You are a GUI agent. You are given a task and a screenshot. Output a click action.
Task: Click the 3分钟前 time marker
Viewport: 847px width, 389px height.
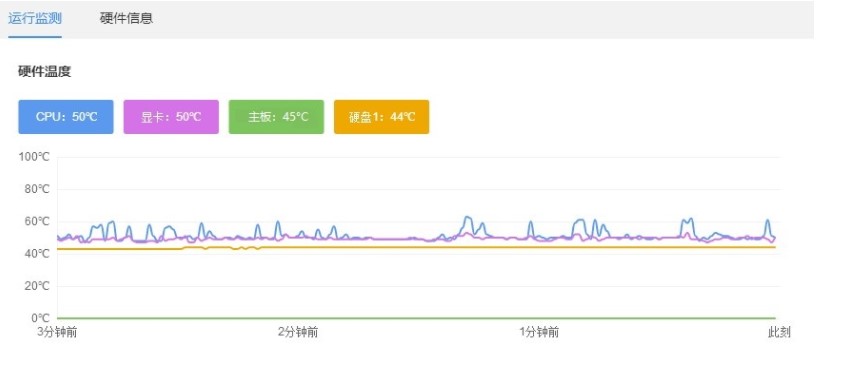tap(57, 332)
